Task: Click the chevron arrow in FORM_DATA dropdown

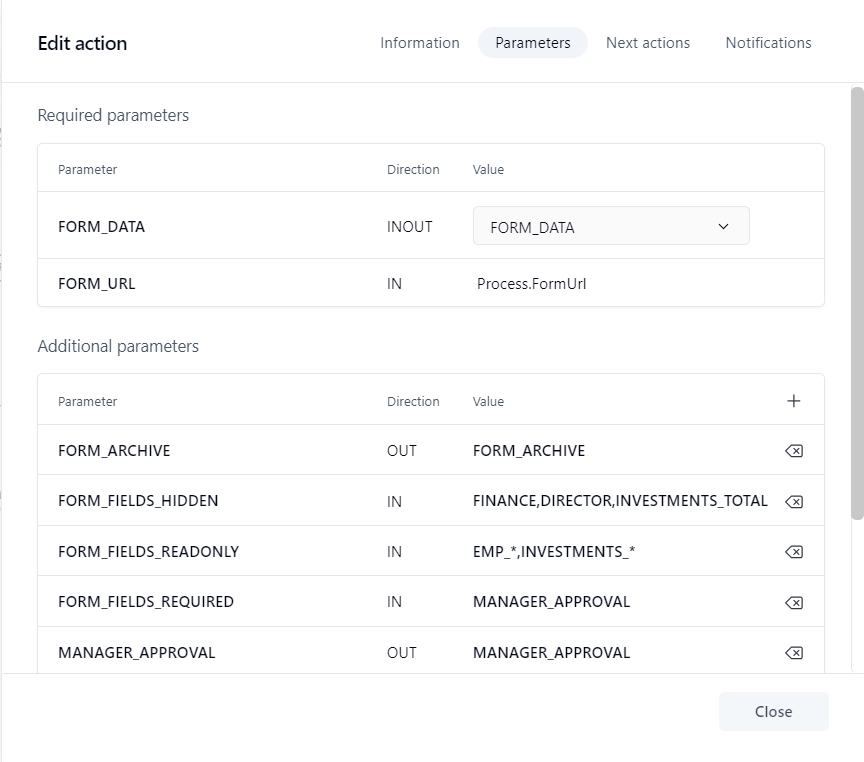Action: (723, 227)
